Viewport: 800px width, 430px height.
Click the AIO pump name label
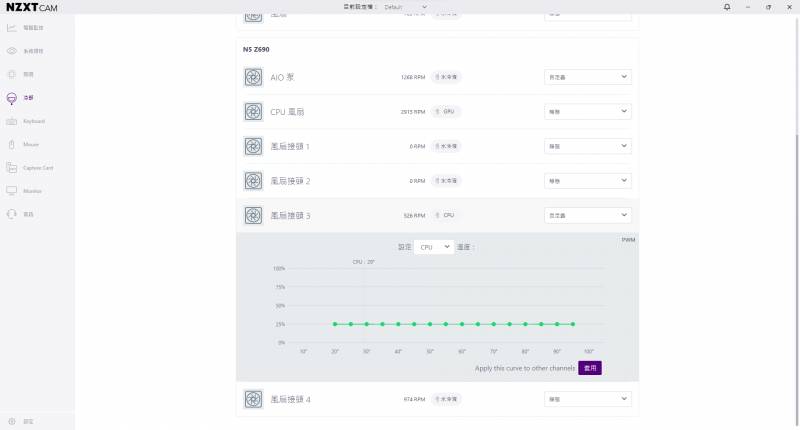coord(282,77)
